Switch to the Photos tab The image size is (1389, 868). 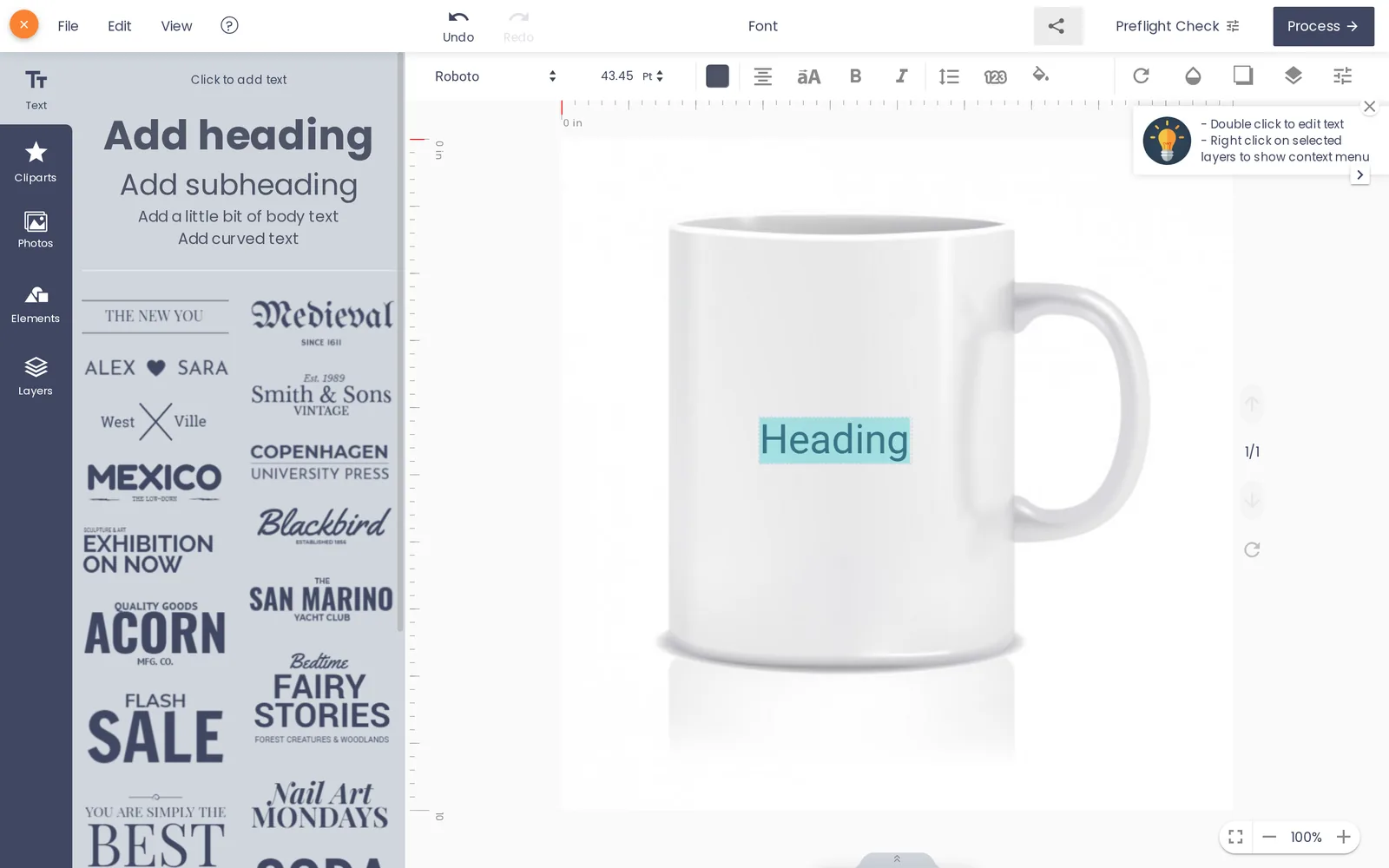pos(36,230)
